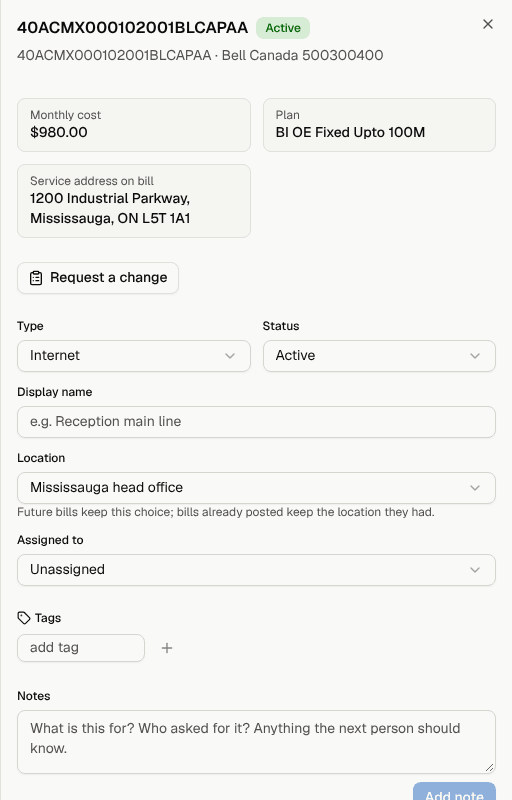This screenshot has width=512, height=800.
Task: Click the tag icon beside Tags label
Action: click(x=23, y=618)
